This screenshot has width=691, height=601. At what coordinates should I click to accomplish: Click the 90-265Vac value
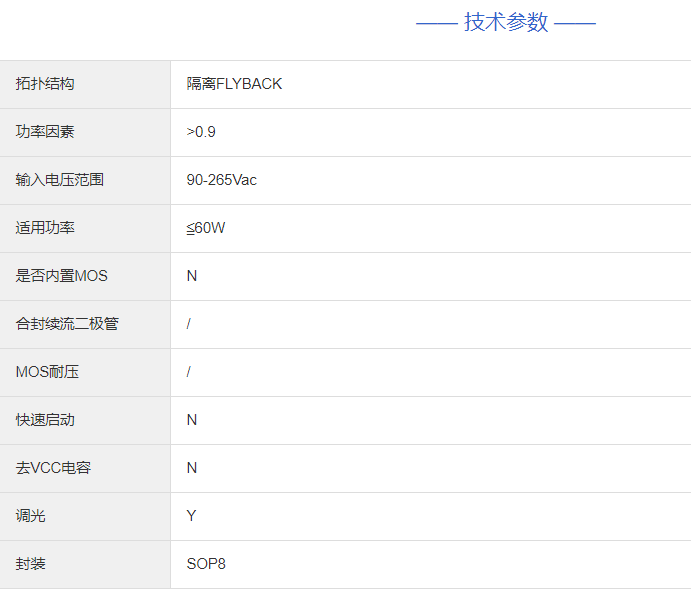tap(221, 180)
